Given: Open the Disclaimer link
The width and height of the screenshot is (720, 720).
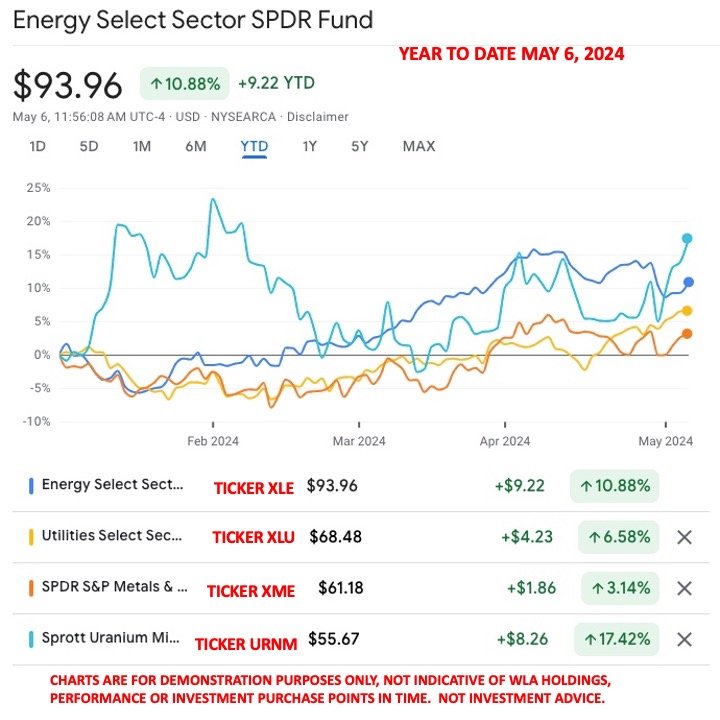Looking at the screenshot, I should point(317,117).
